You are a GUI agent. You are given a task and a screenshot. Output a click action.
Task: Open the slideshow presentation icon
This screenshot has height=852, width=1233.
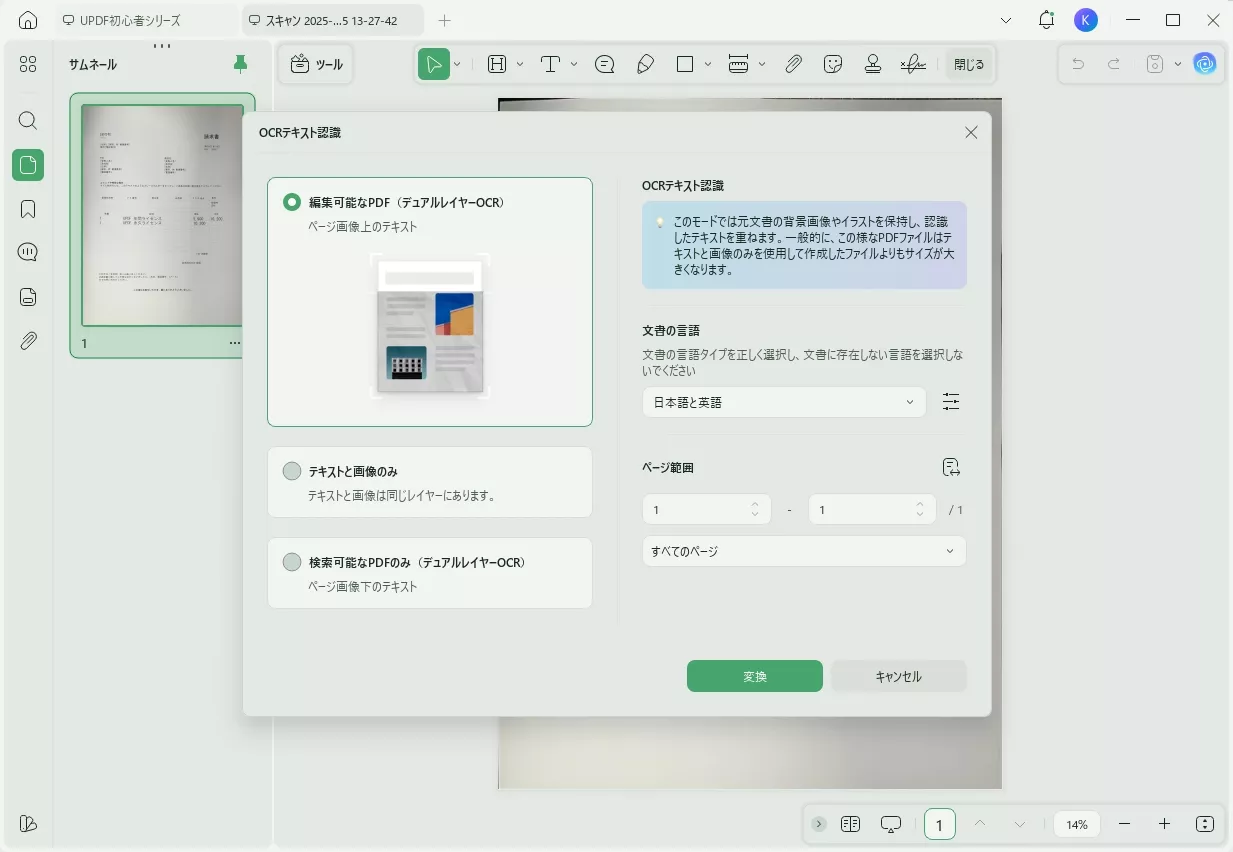point(891,824)
